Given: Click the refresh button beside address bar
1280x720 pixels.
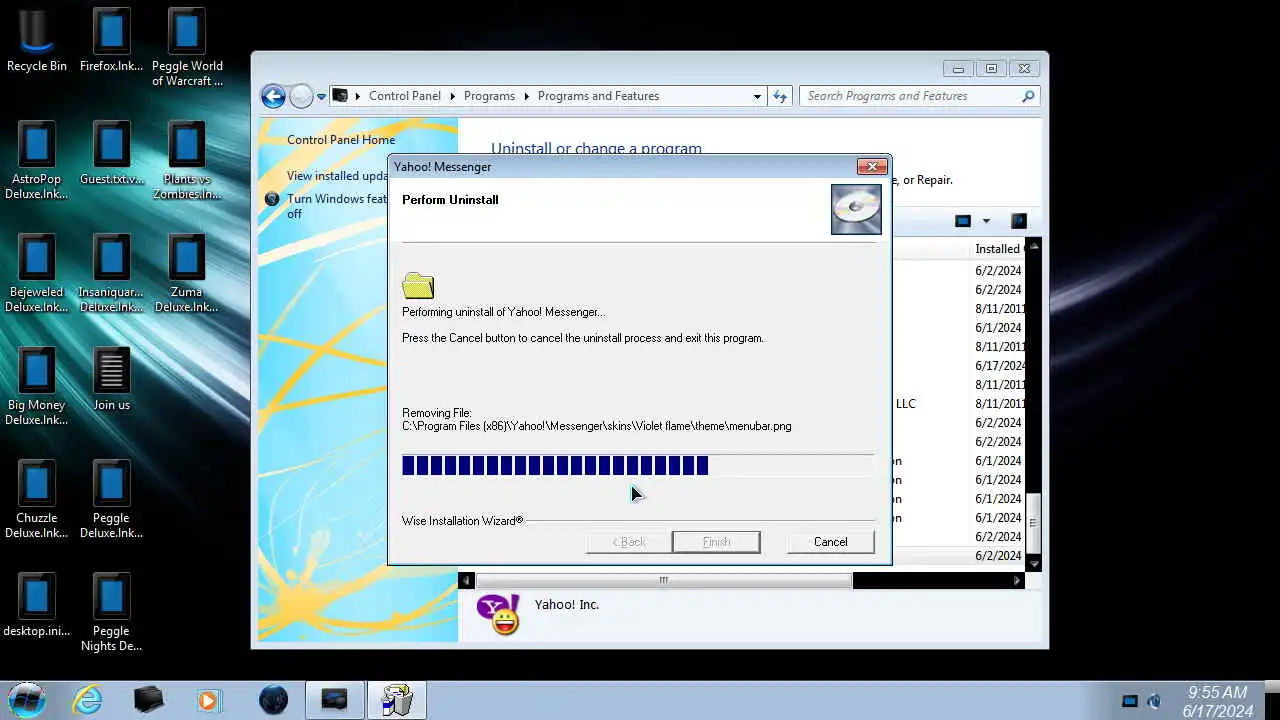Looking at the screenshot, I should coord(781,96).
